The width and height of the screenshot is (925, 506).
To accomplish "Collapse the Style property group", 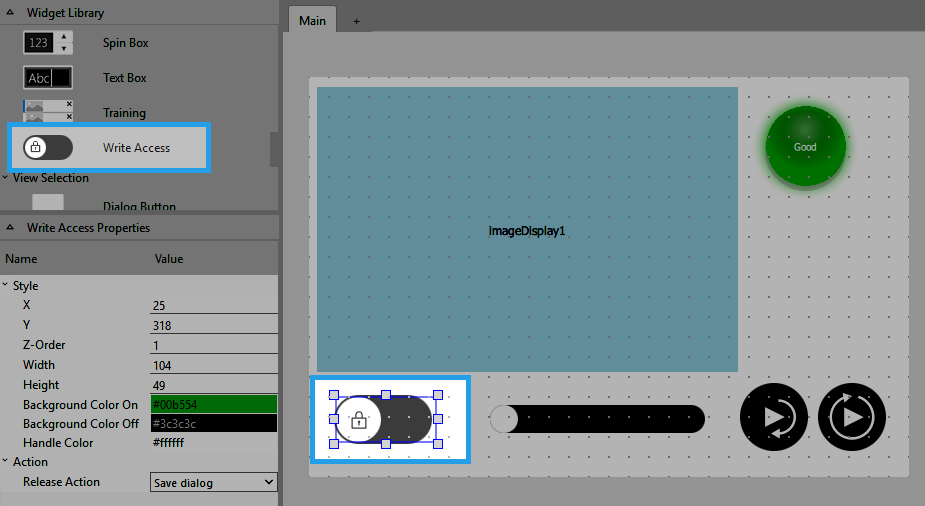I will pos(6,286).
